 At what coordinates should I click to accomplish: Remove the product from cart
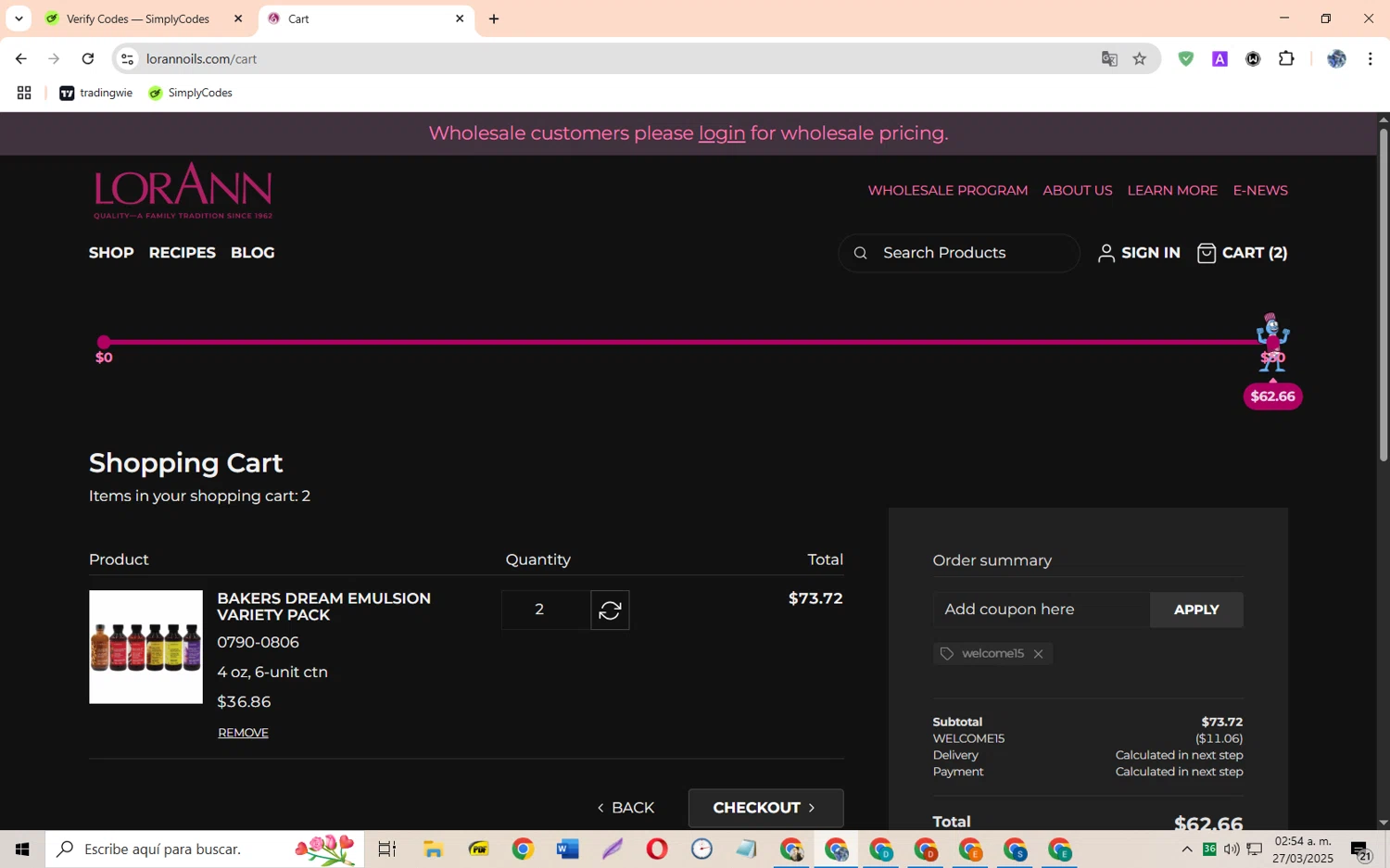243,733
